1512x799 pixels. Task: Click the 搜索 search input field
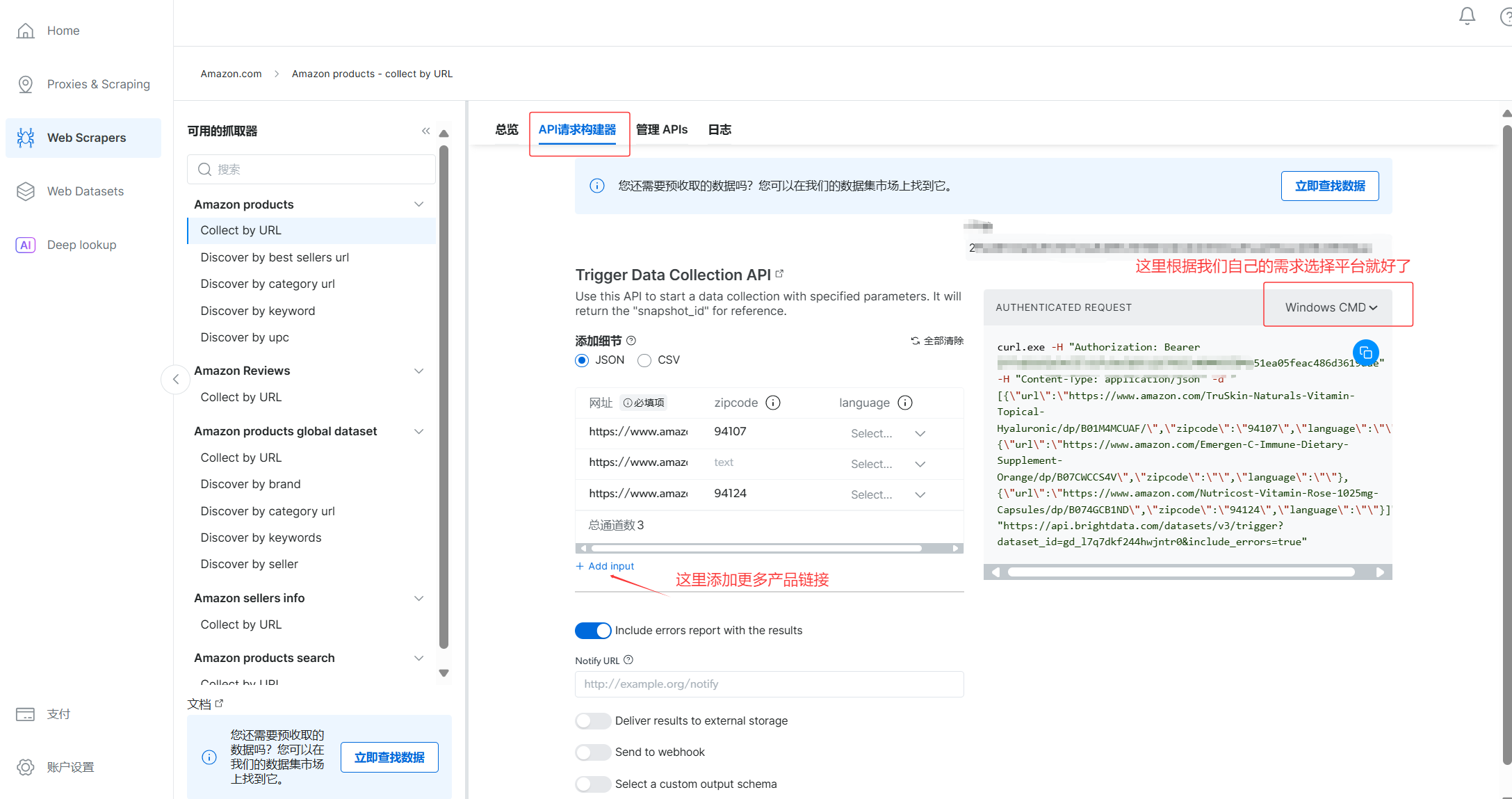tap(311, 169)
